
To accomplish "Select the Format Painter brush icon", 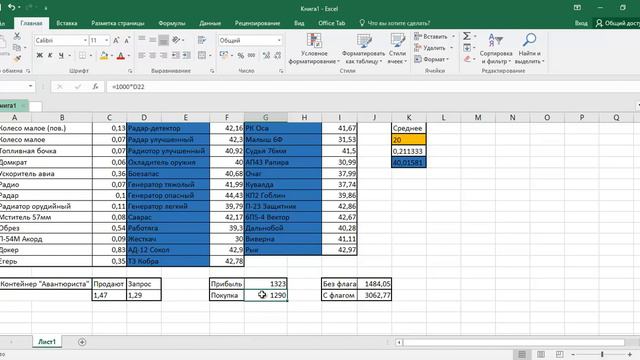I will pos(17,59).
